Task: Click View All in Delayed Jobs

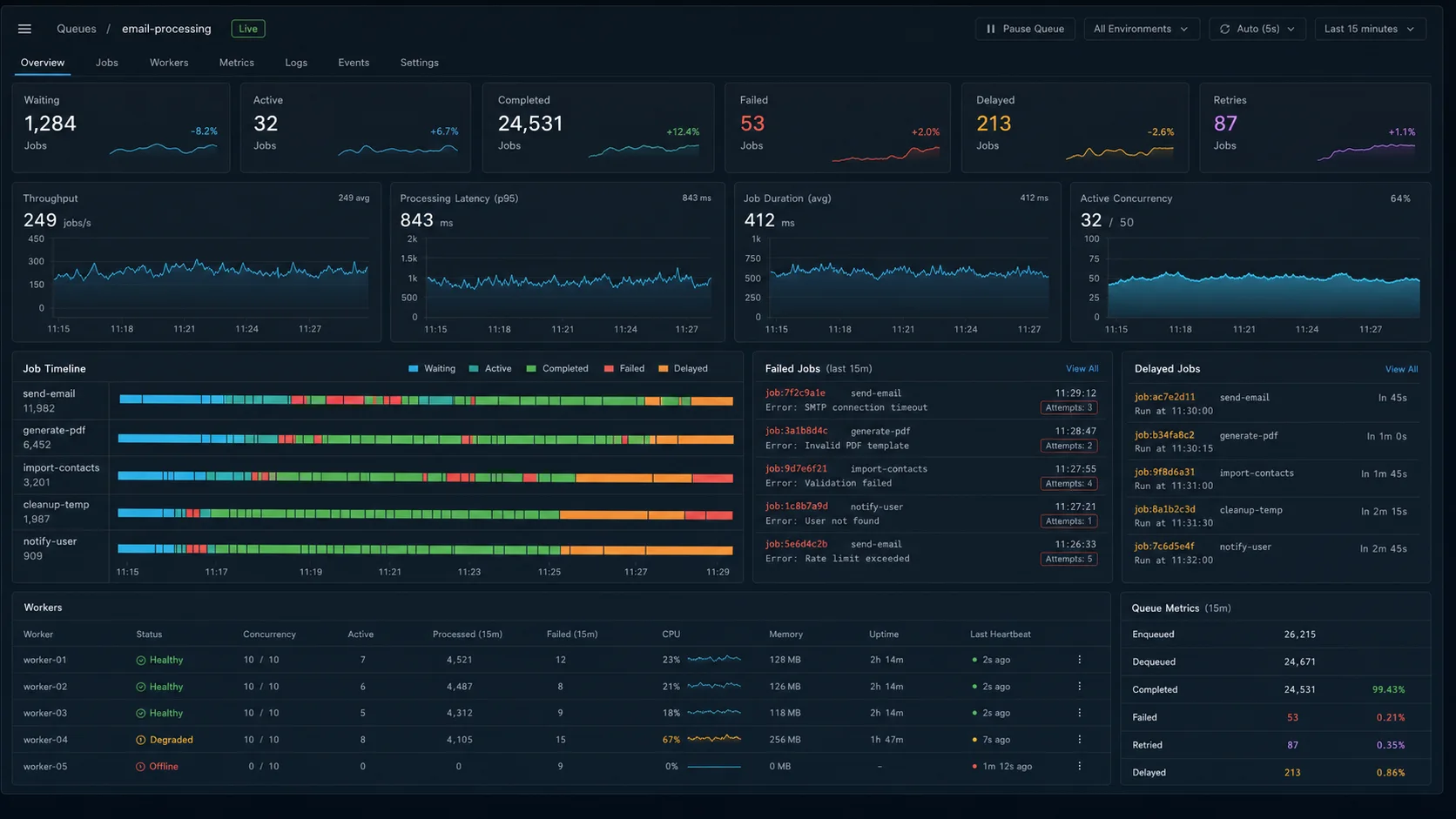Action: coord(1401,369)
